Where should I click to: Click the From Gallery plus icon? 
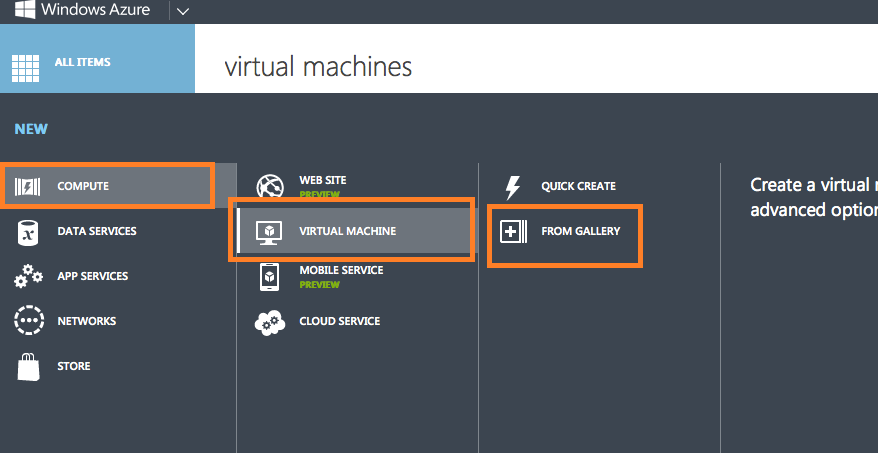point(513,232)
